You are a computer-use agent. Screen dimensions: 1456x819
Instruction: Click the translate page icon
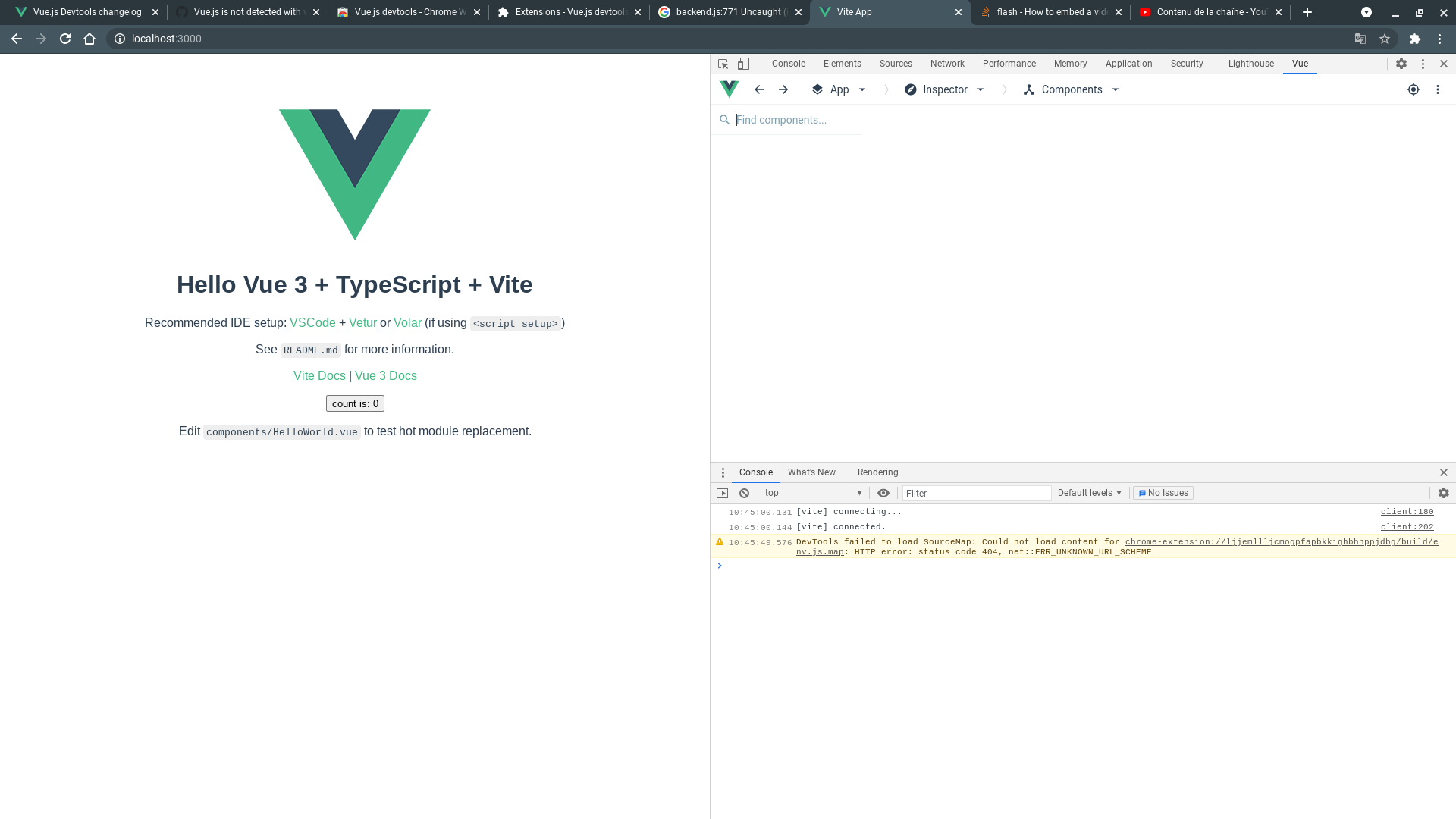[x=1360, y=39]
